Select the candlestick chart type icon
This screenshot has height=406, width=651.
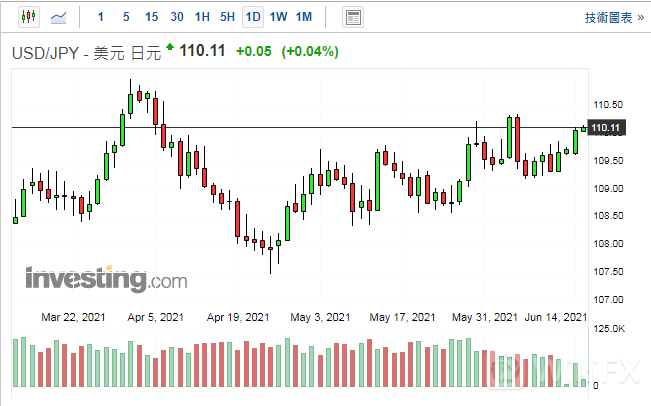click(27, 17)
